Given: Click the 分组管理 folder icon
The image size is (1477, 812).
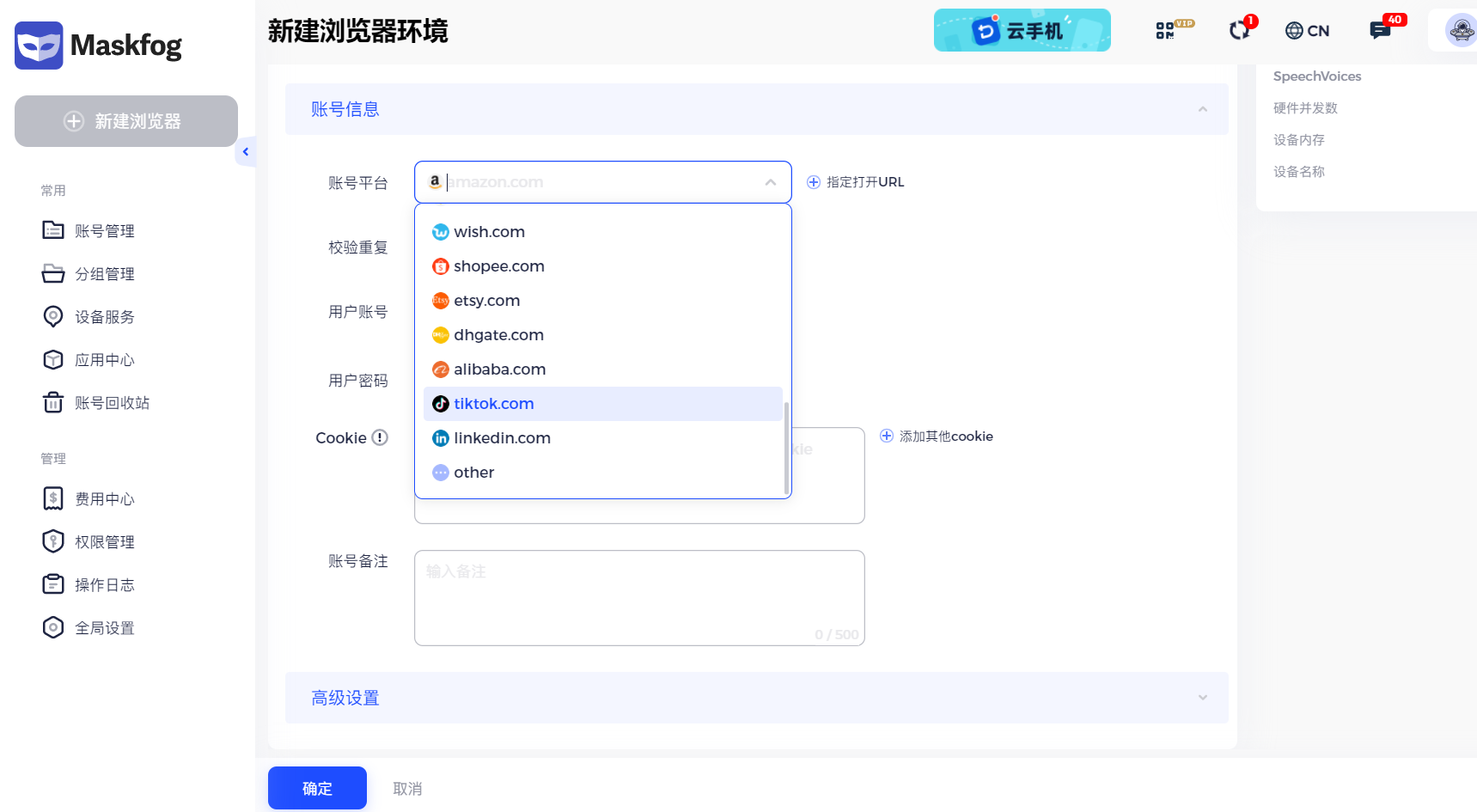Looking at the screenshot, I should [x=53, y=273].
